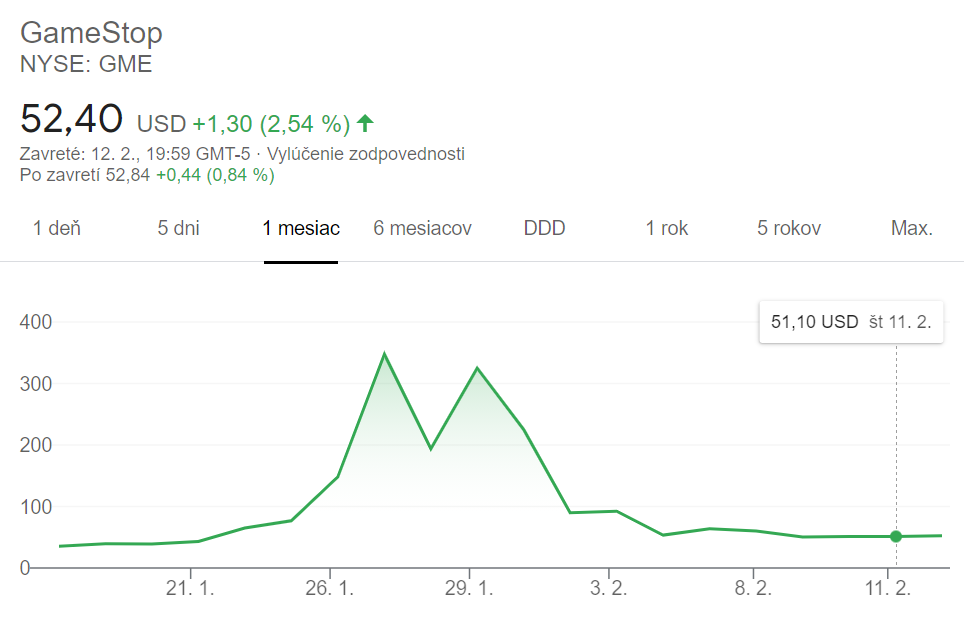Click the 100 y-axis label
The width and height of the screenshot is (964, 619).
[36, 507]
